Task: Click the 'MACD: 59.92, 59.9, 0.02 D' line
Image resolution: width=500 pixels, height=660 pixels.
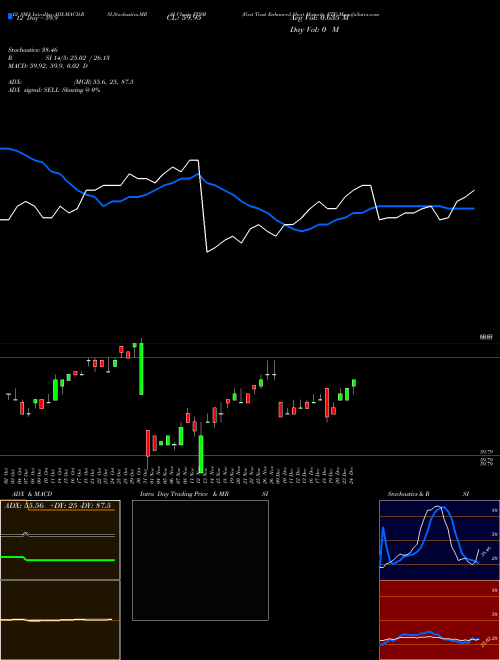Action: [48, 66]
